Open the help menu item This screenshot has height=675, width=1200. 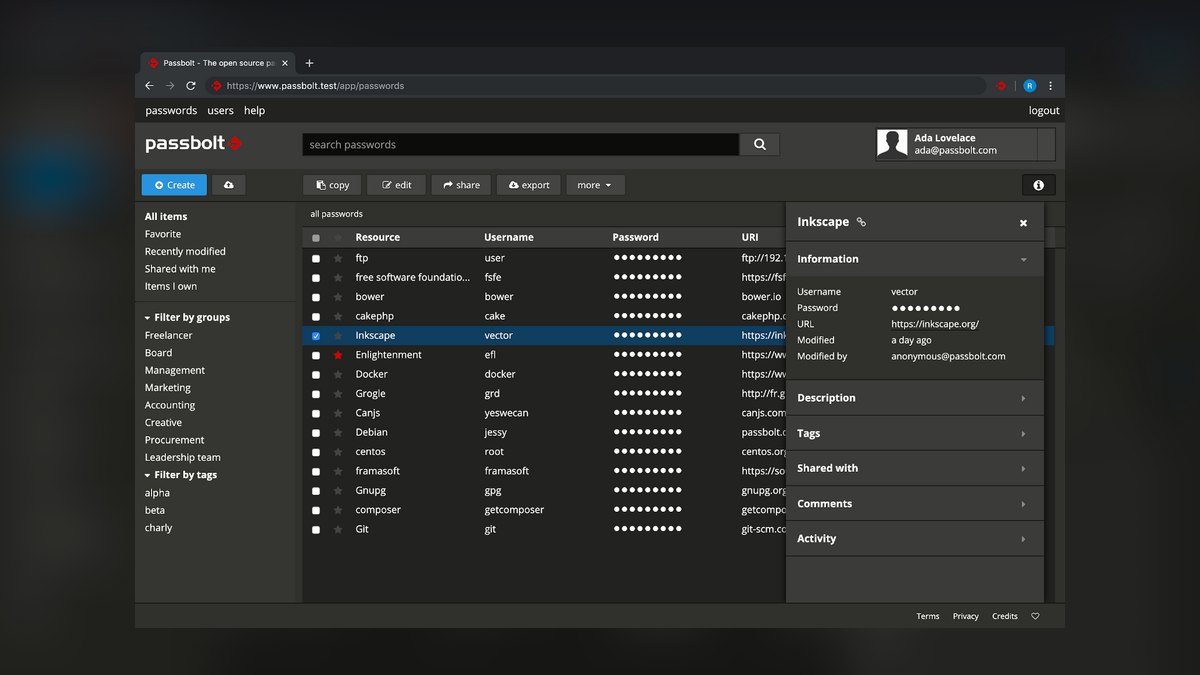pyautogui.click(x=255, y=111)
